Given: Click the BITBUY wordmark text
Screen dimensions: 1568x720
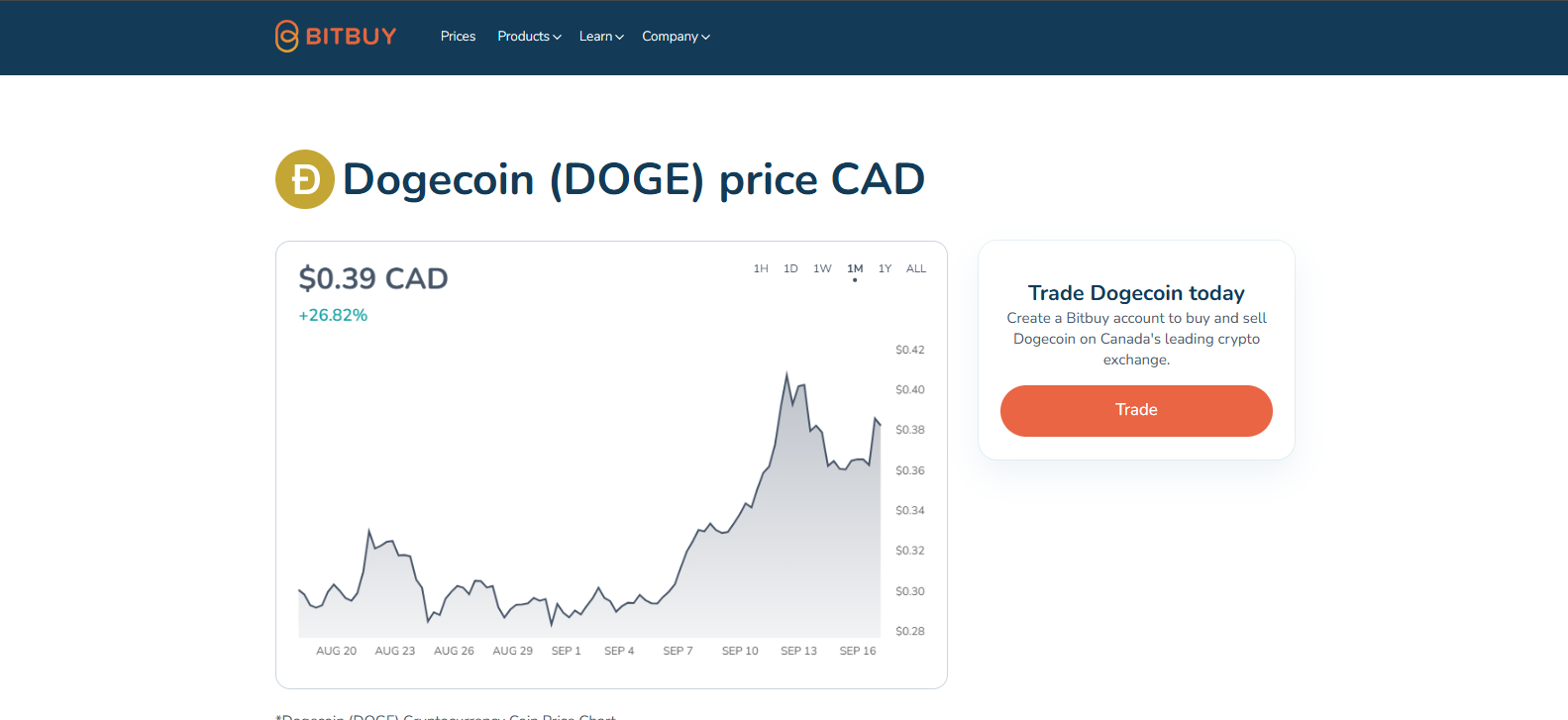Looking at the screenshot, I should pos(351,37).
